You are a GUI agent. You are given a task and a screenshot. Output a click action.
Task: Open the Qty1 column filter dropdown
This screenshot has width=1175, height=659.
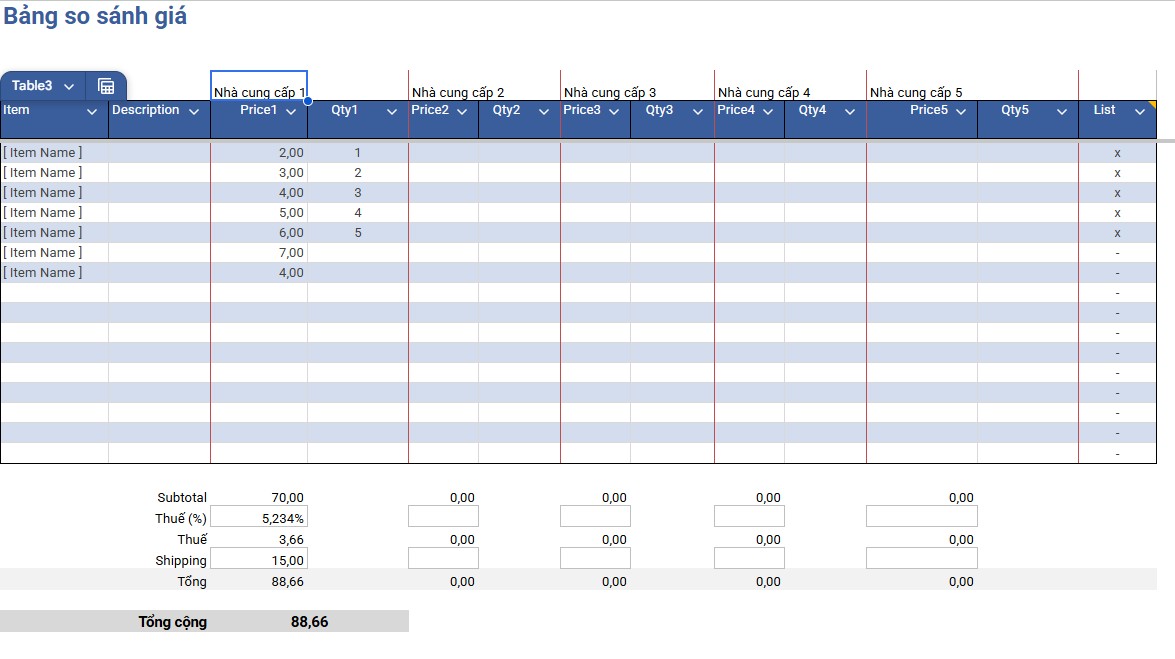(x=392, y=112)
